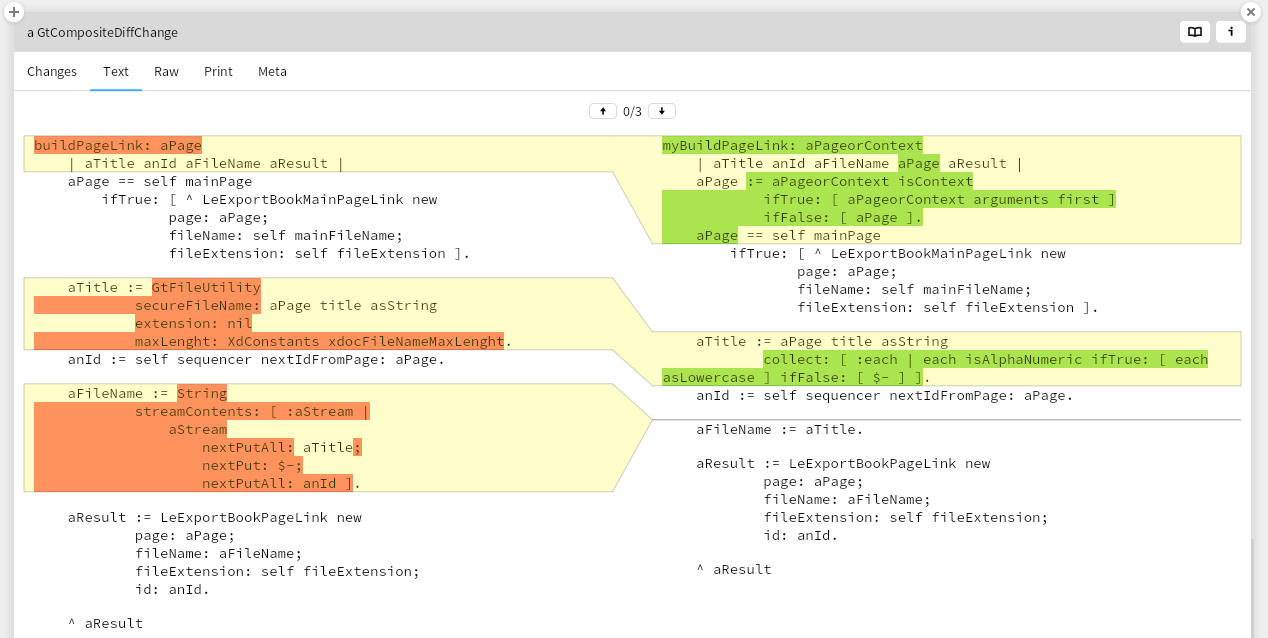Click the "aFileName := aTitle." line
Screen dimensions: 1268x638
[779, 429]
